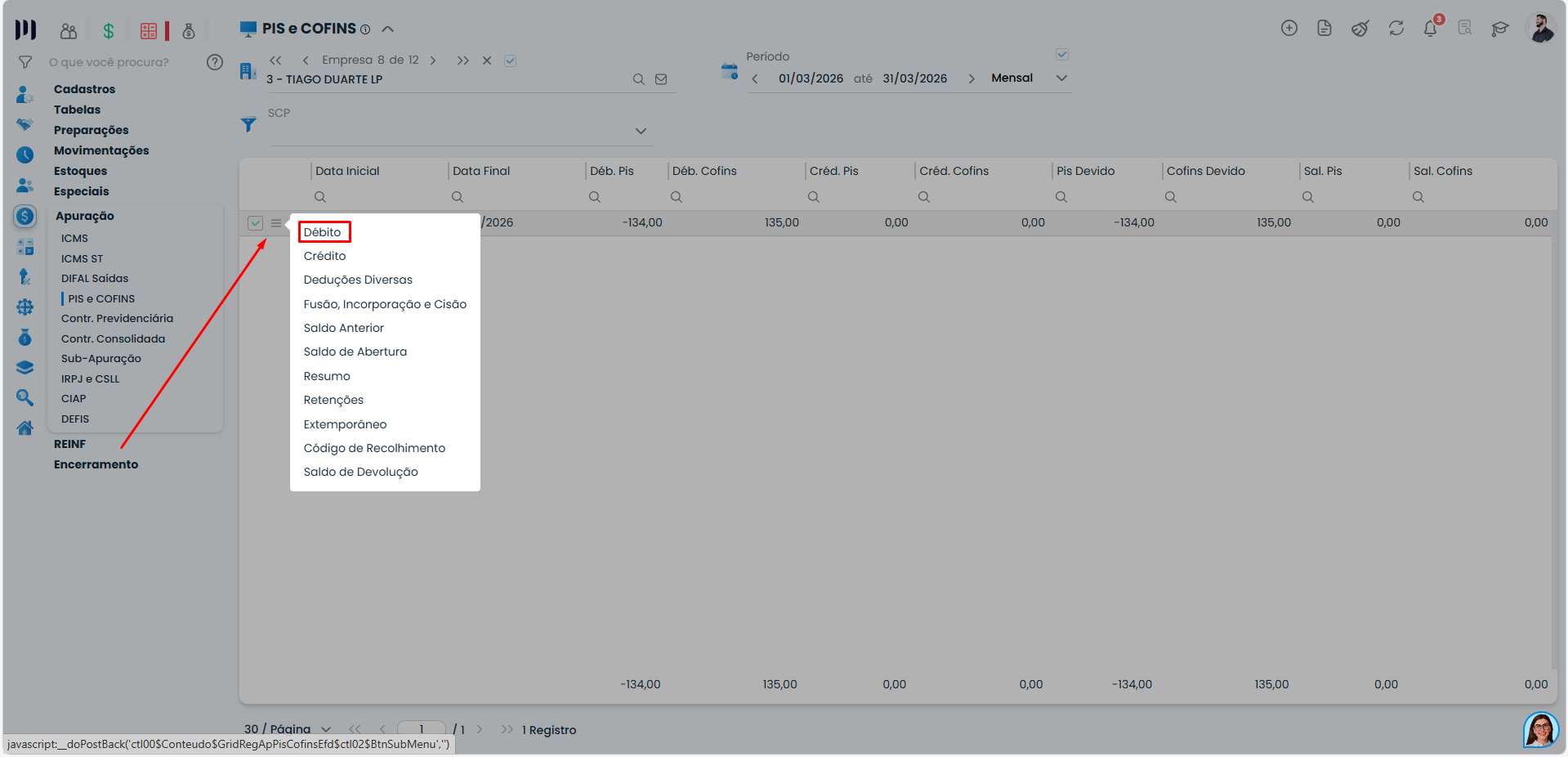Open the calendar period icon
The width and height of the screenshot is (1568, 757).
730,71
